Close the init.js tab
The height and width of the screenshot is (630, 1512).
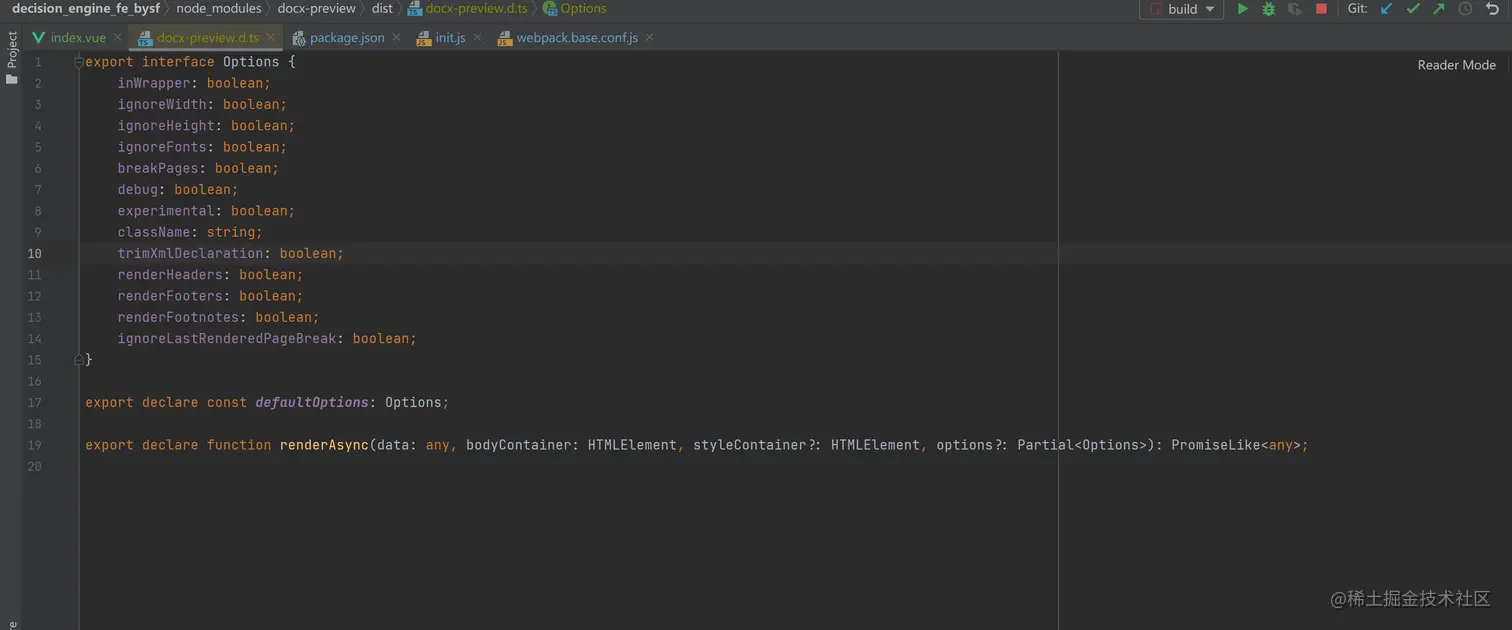point(477,37)
